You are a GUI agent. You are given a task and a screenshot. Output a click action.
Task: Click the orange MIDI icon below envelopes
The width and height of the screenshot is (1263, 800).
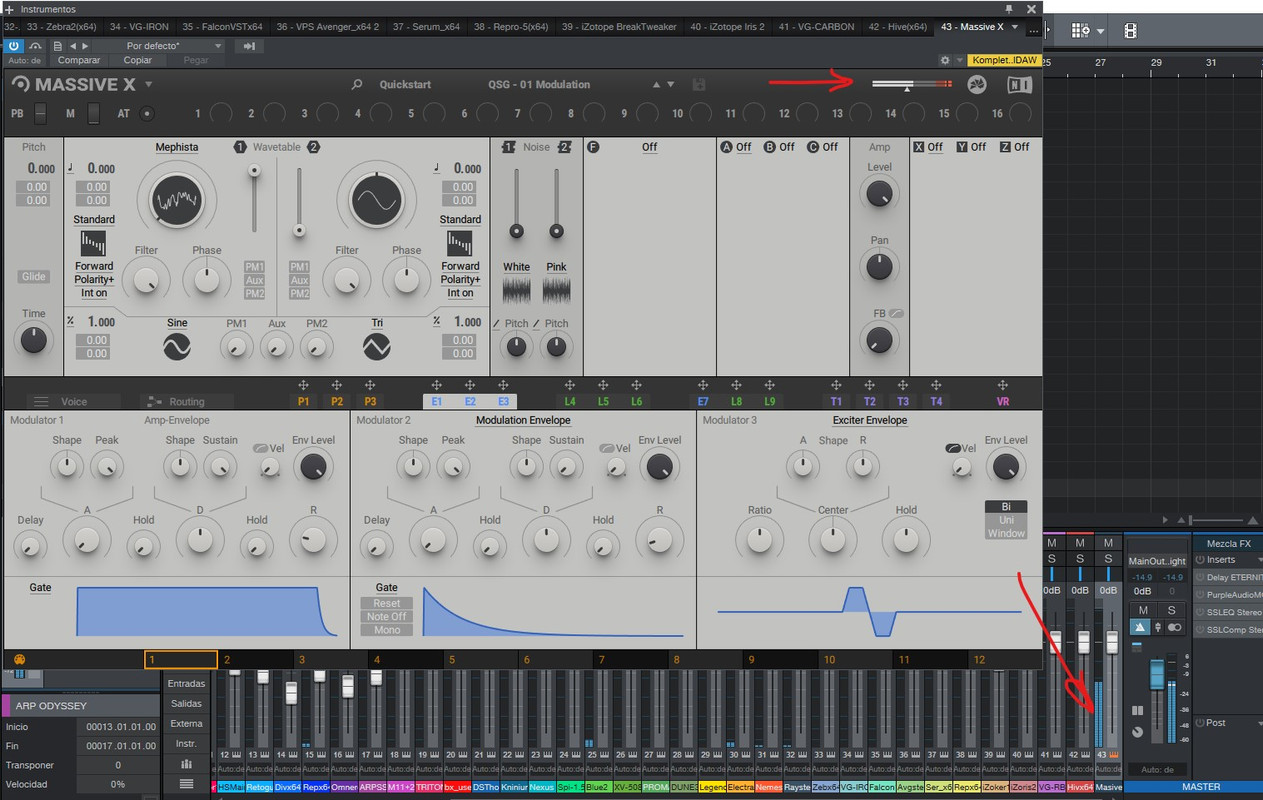coord(19,659)
